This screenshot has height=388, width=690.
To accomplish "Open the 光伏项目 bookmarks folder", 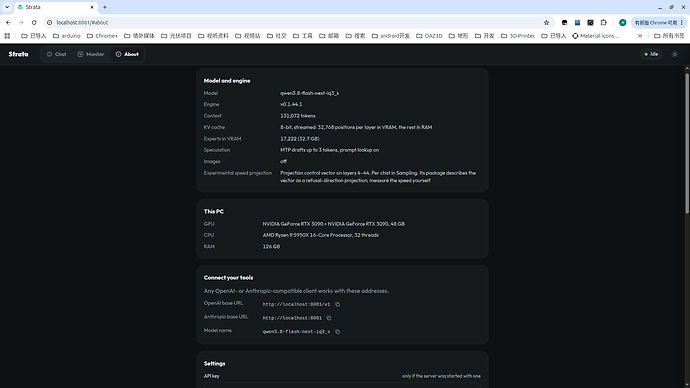I will (x=176, y=36).
